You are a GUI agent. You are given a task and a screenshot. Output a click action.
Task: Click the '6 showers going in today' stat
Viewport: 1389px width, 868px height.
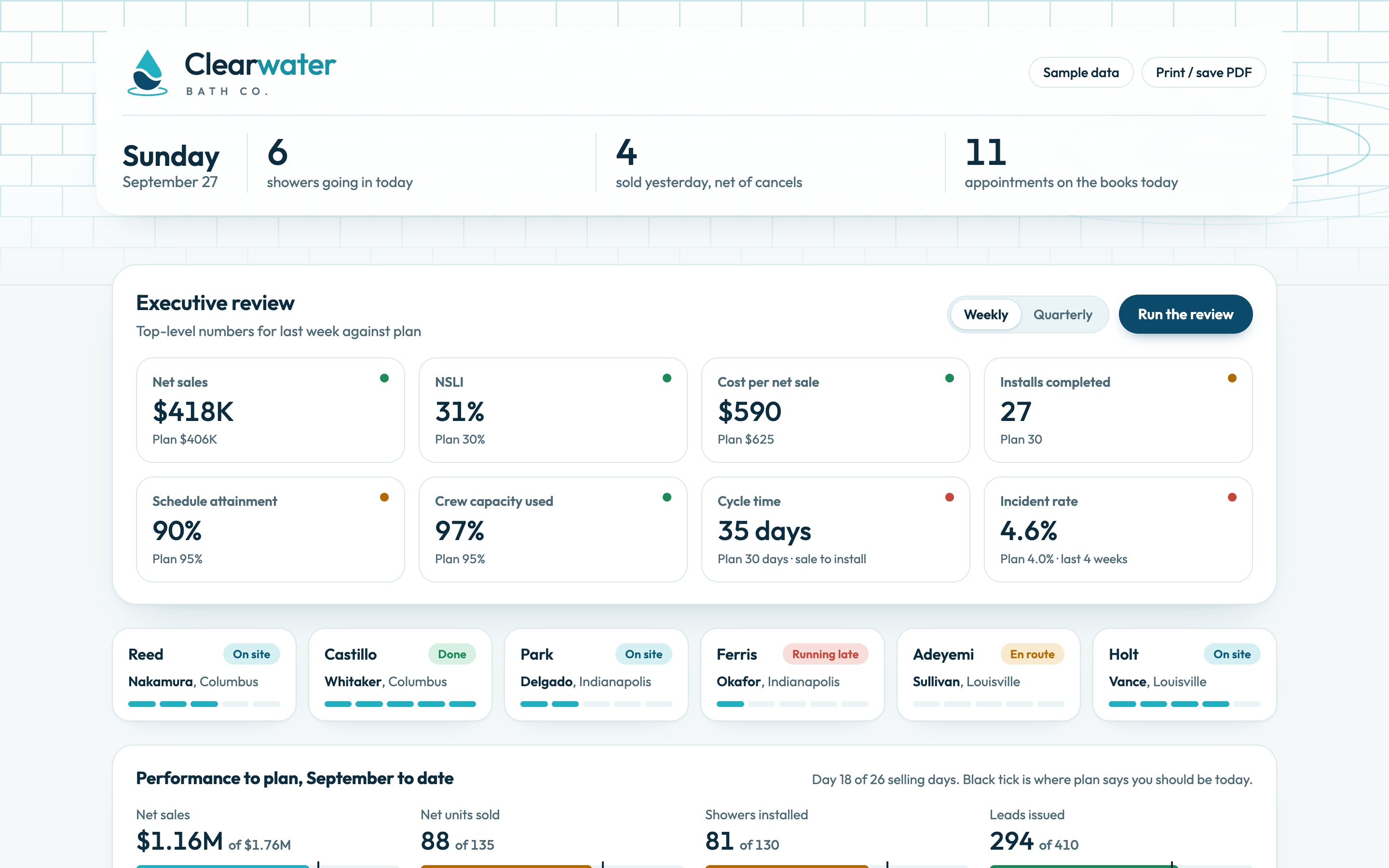(x=339, y=163)
